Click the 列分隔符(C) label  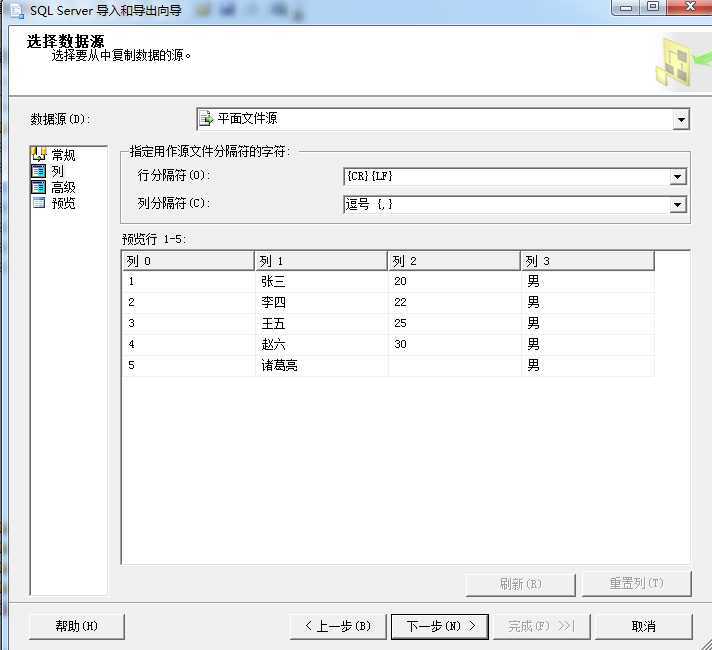174,203
